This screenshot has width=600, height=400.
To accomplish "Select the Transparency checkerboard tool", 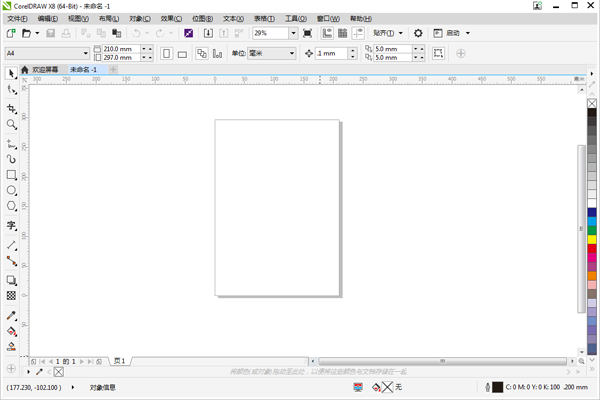I will (12, 296).
